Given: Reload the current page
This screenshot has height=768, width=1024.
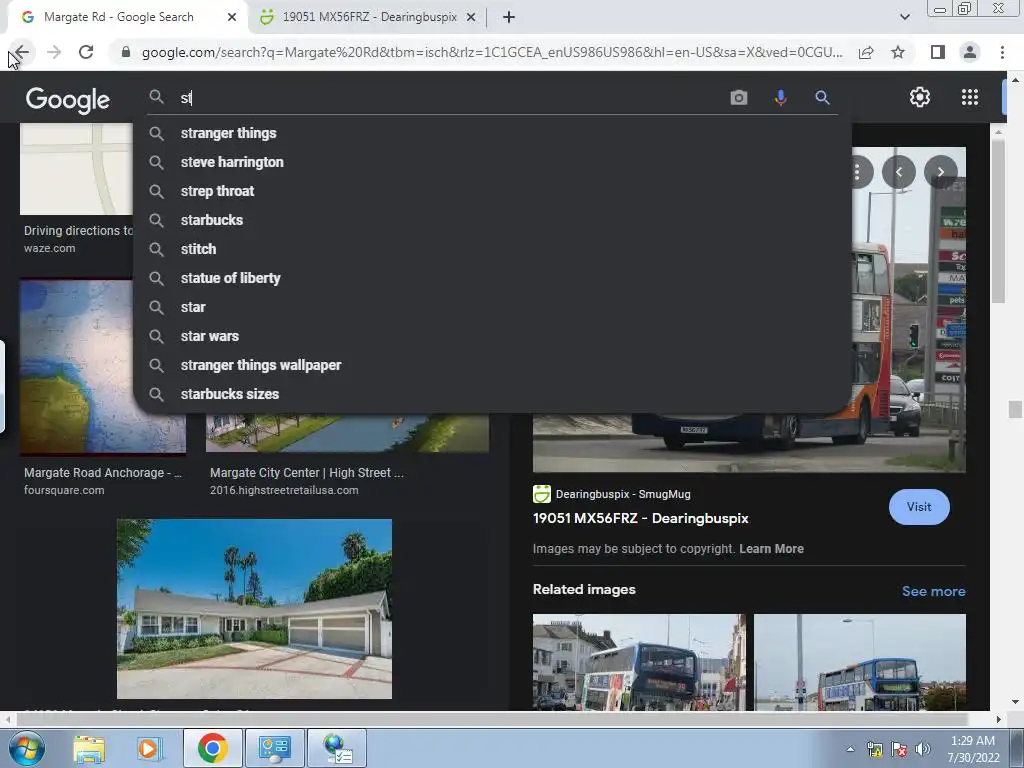Looking at the screenshot, I should tap(86, 52).
